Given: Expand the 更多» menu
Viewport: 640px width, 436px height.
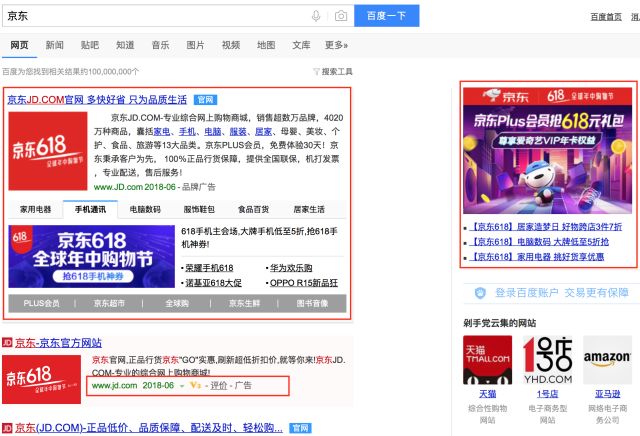Looking at the screenshot, I should coord(336,45).
